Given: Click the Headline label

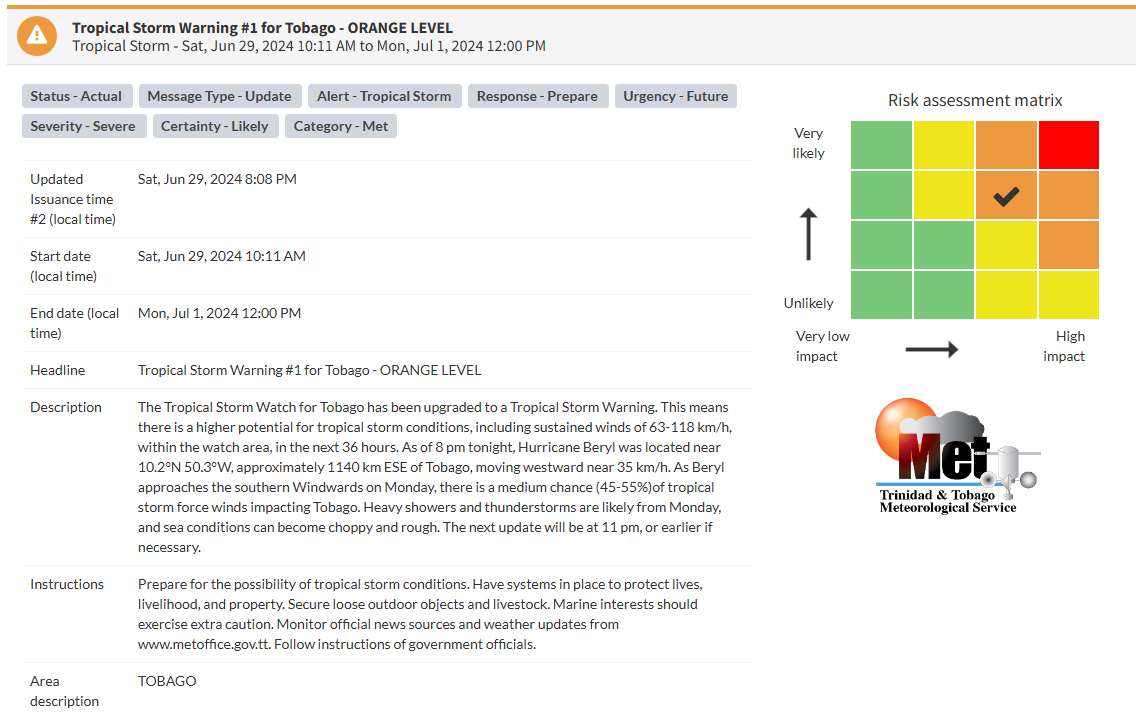Looking at the screenshot, I should click(x=57, y=370).
